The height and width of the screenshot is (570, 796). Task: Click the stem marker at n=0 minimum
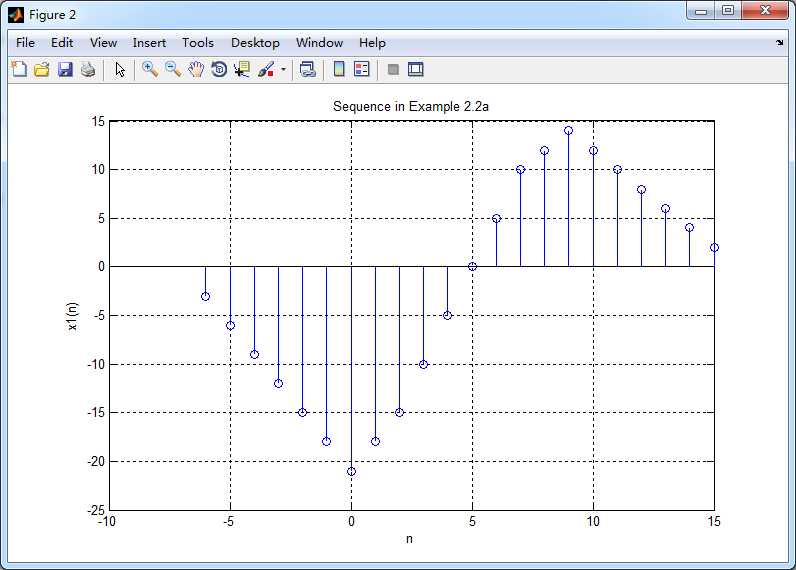[x=351, y=472]
